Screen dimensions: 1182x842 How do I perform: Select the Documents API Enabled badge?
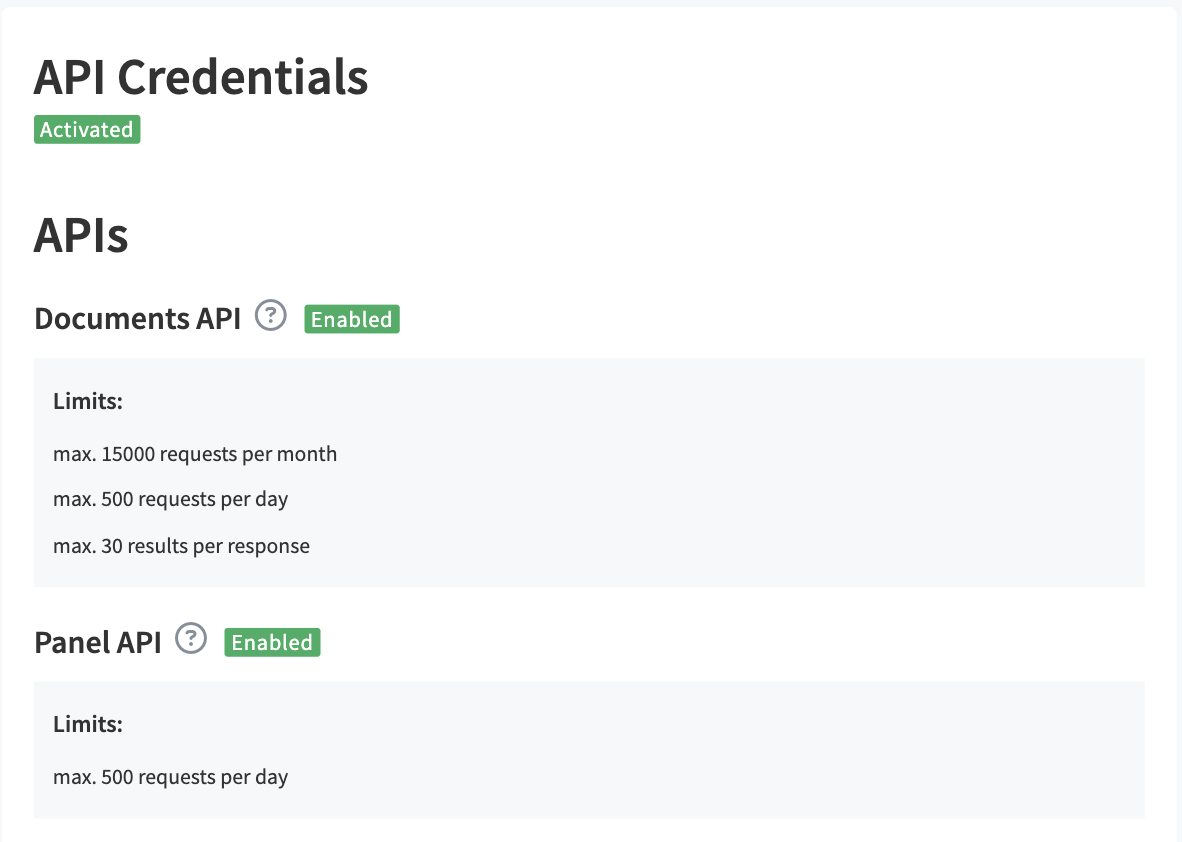point(352,319)
